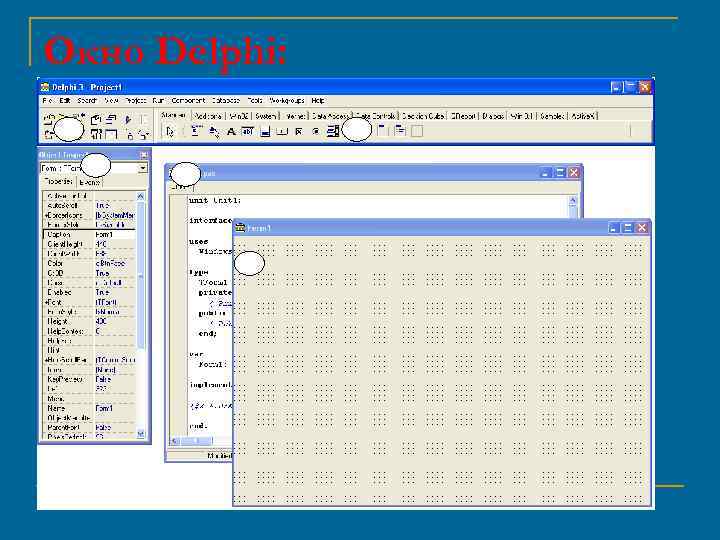Open Object Inspector Events tab
This screenshot has height=540, width=720.
[89, 182]
